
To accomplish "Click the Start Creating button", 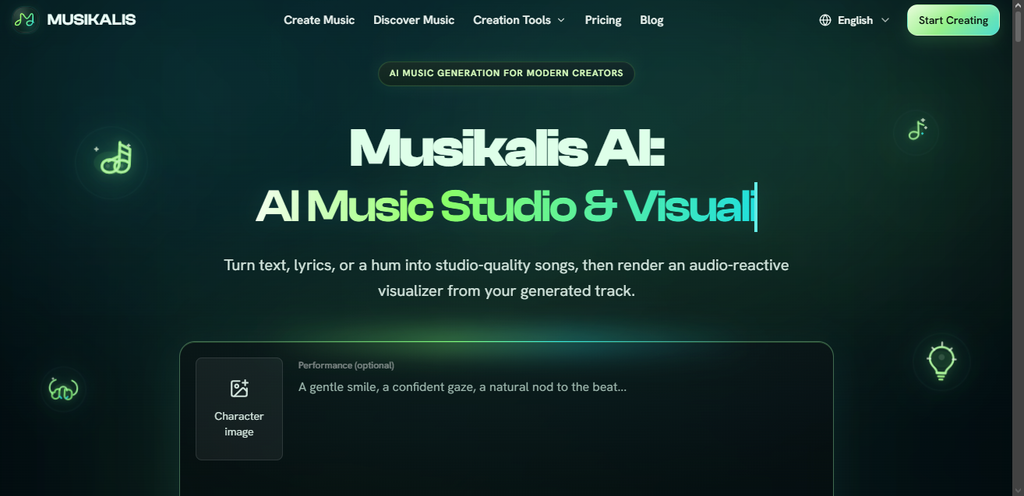I will click(953, 20).
